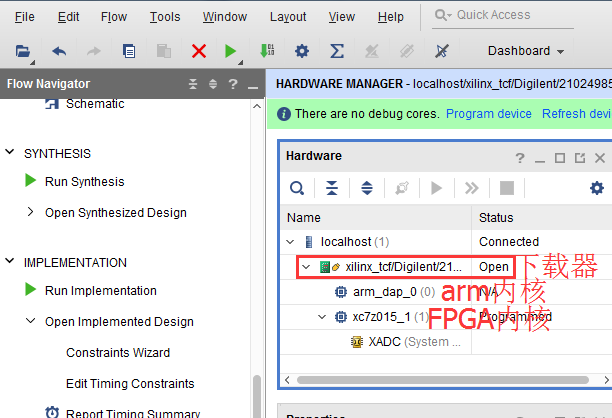Image resolution: width=612 pixels, height=418 pixels.
Task: Collapse the localhost tree node
Action: pos(290,242)
